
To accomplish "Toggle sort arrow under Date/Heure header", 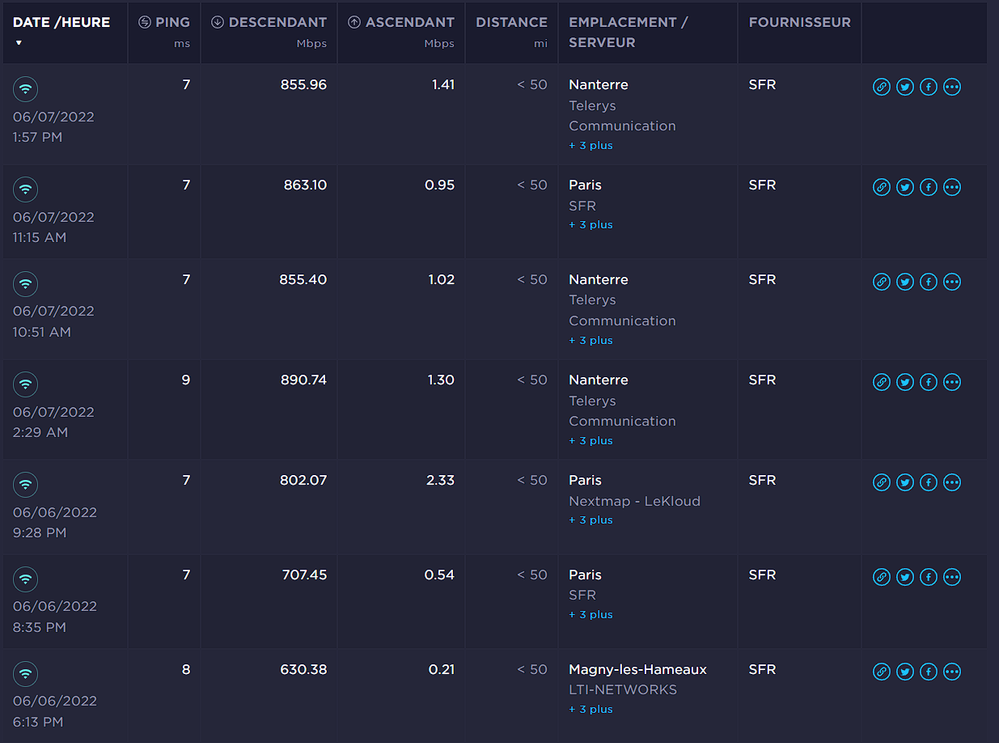I will (x=19, y=43).
